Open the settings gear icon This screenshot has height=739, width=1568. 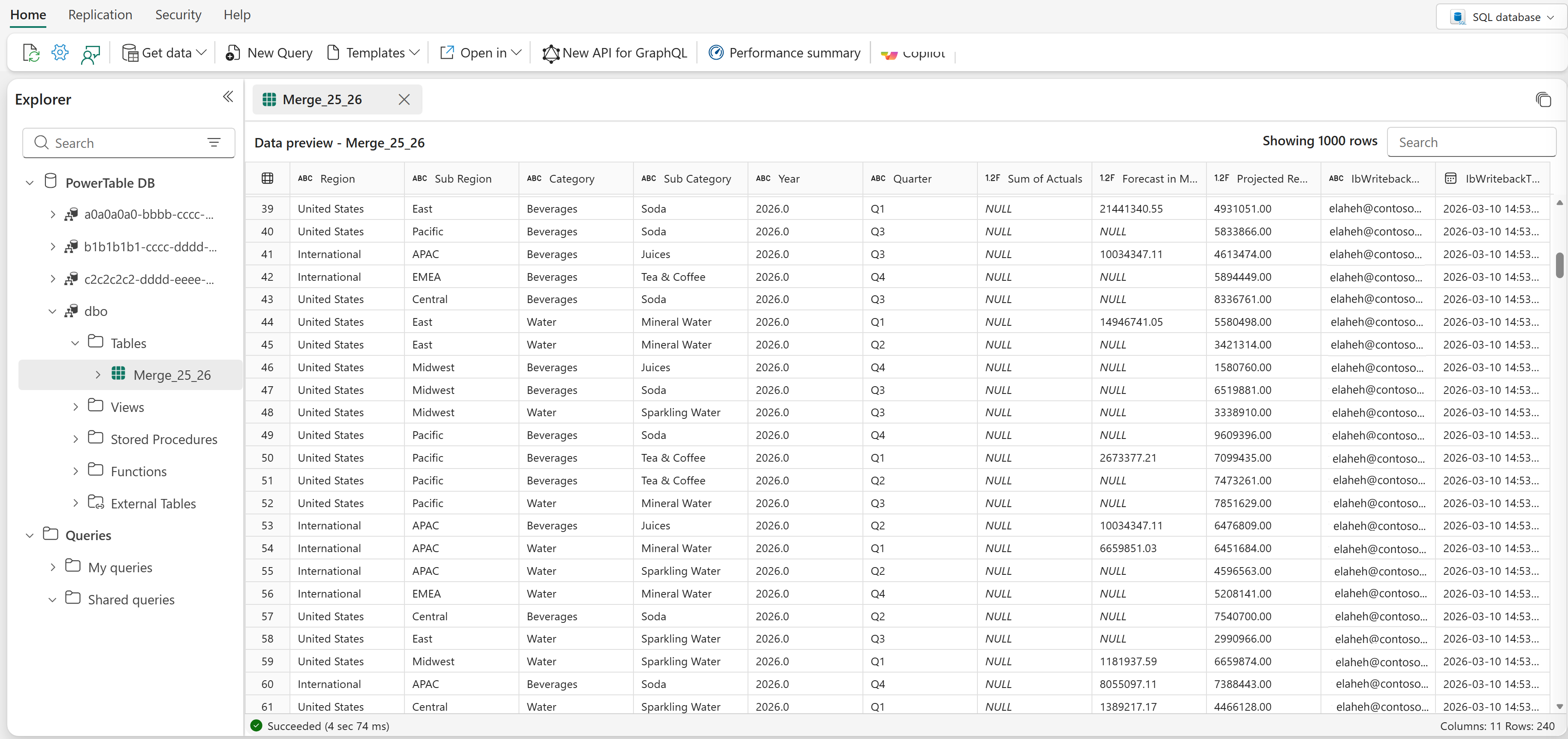pyautogui.click(x=60, y=53)
